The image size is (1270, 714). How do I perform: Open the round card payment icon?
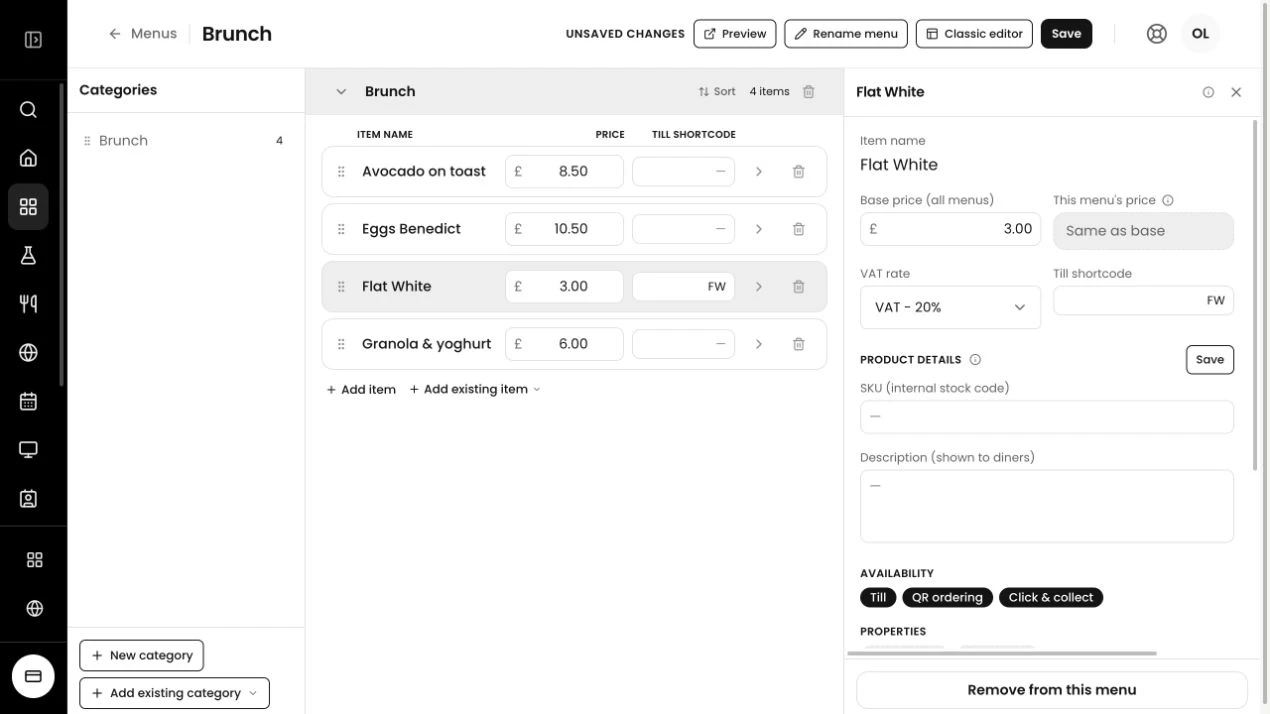(33, 676)
